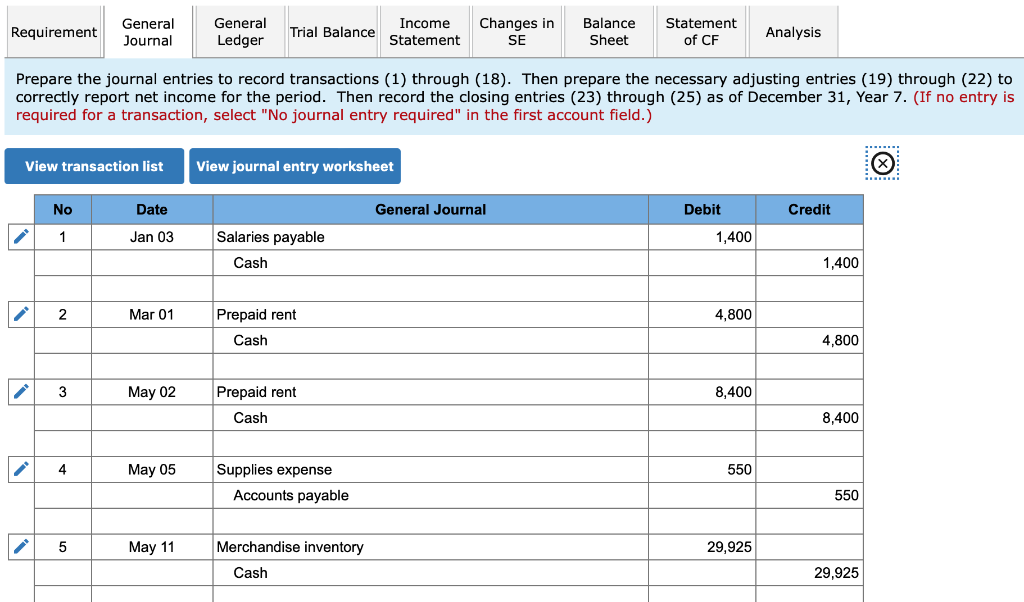Switch to the General Ledger tab
Screen dimensions: 1024x602
tap(238, 31)
